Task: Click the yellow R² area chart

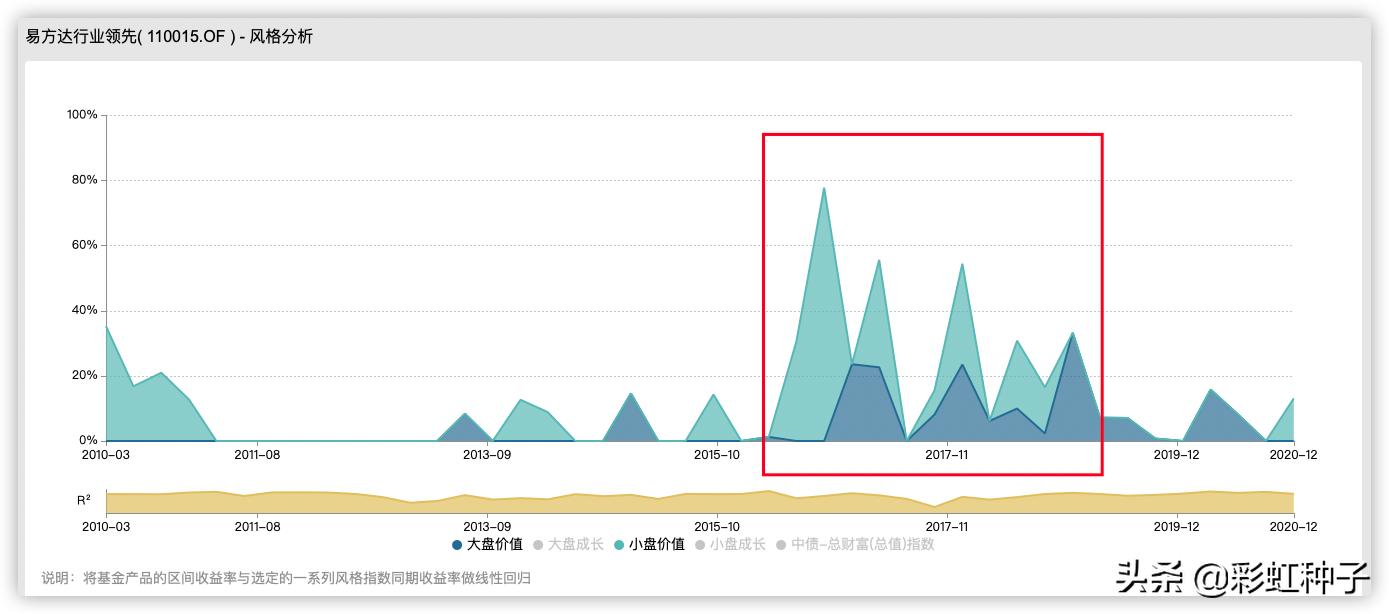Action: [700, 502]
